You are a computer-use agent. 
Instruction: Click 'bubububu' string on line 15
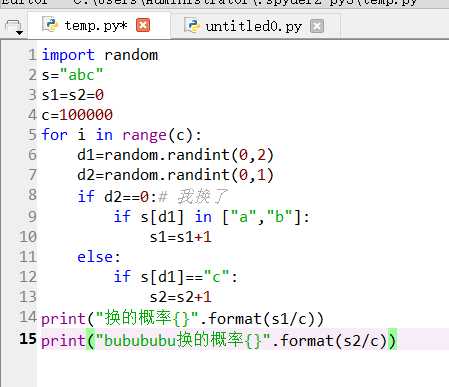[140, 340]
